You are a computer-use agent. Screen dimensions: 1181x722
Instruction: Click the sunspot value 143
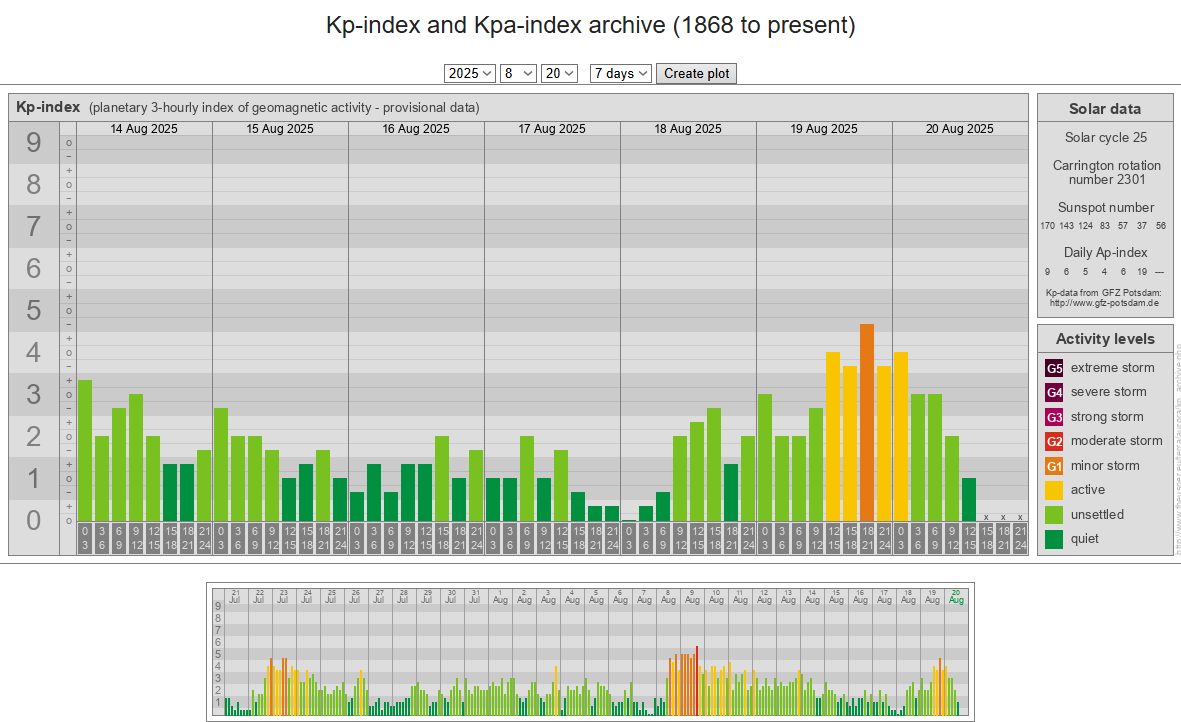click(x=1066, y=226)
